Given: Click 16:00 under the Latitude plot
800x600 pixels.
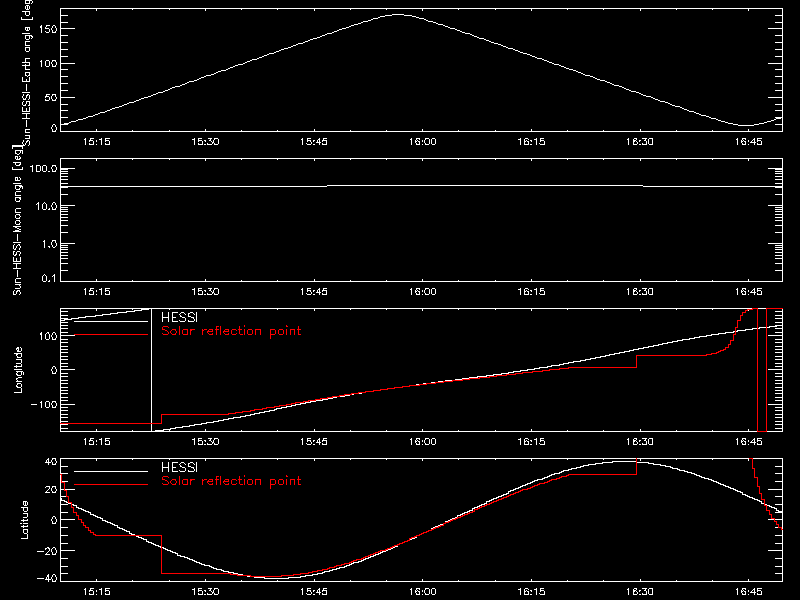Looking at the screenshot, I should coord(422,592).
